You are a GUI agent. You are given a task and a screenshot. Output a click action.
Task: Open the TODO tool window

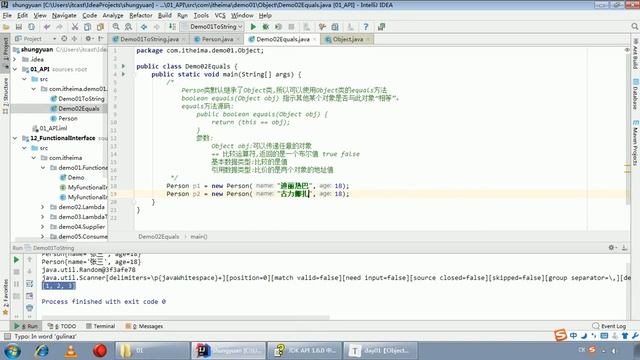pos(62,326)
